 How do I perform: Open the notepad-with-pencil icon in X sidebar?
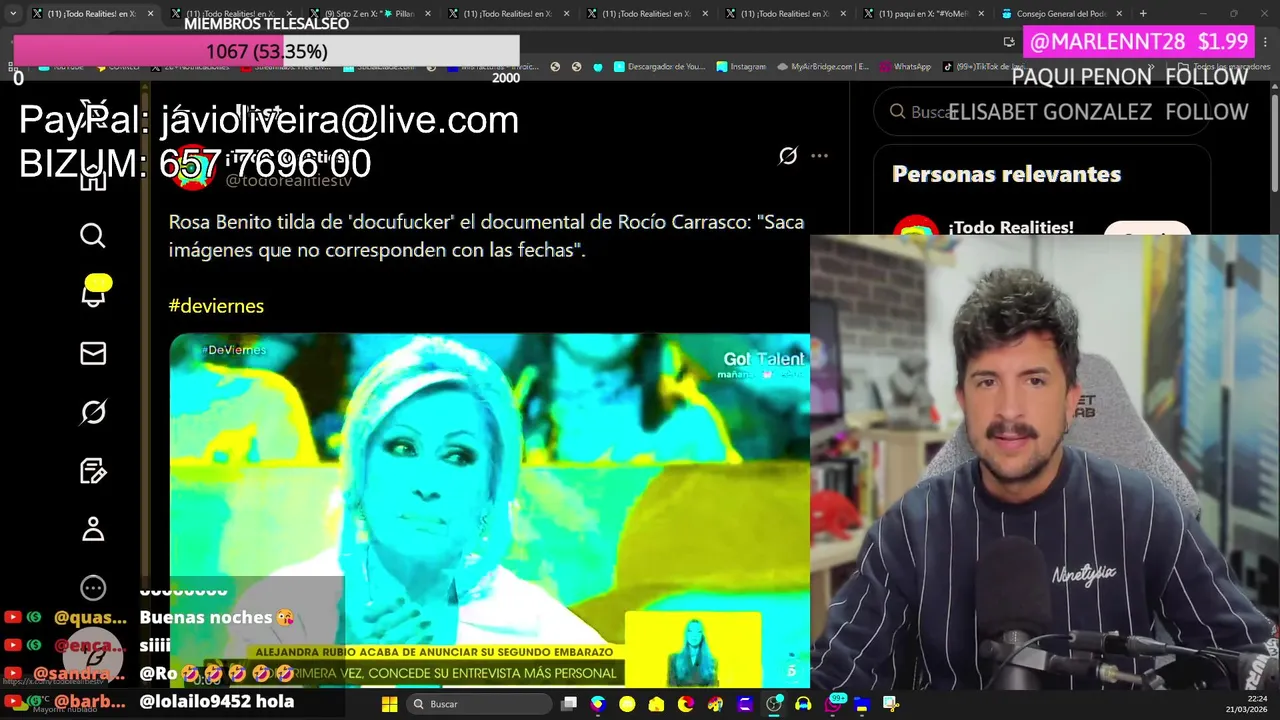(x=93, y=470)
